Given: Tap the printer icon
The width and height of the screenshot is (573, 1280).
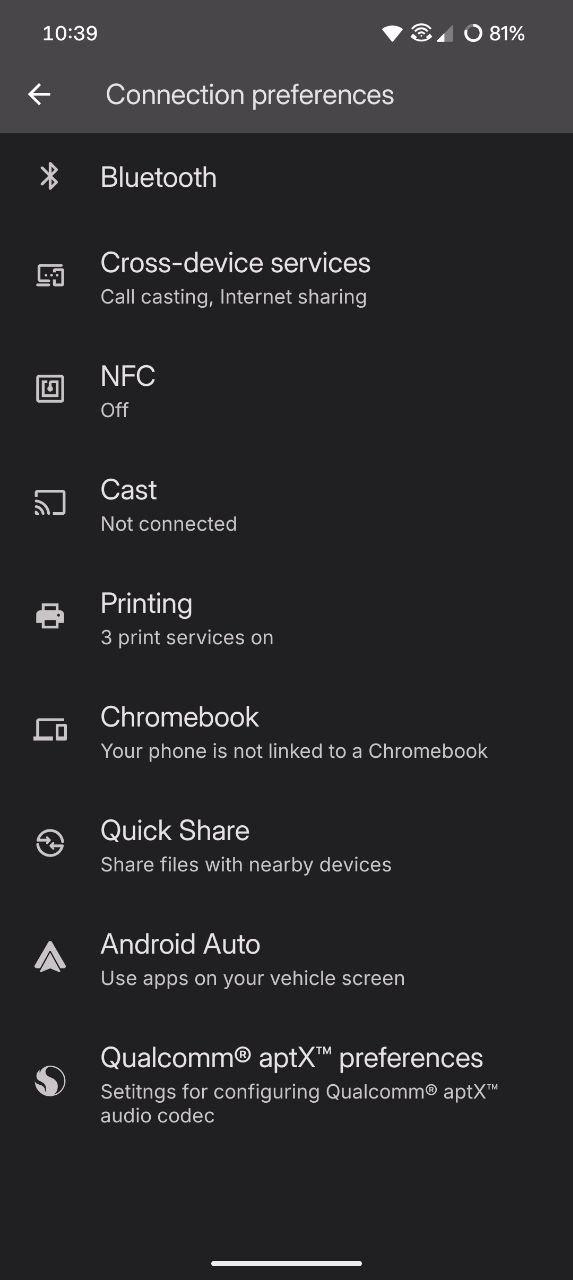Looking at the screenshot, I should [x=50, y=616].
